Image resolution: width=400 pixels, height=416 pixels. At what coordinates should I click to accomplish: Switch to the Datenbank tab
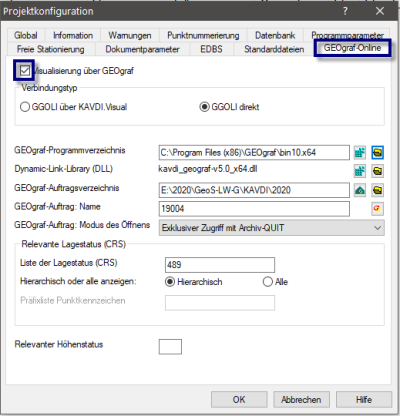275,35
